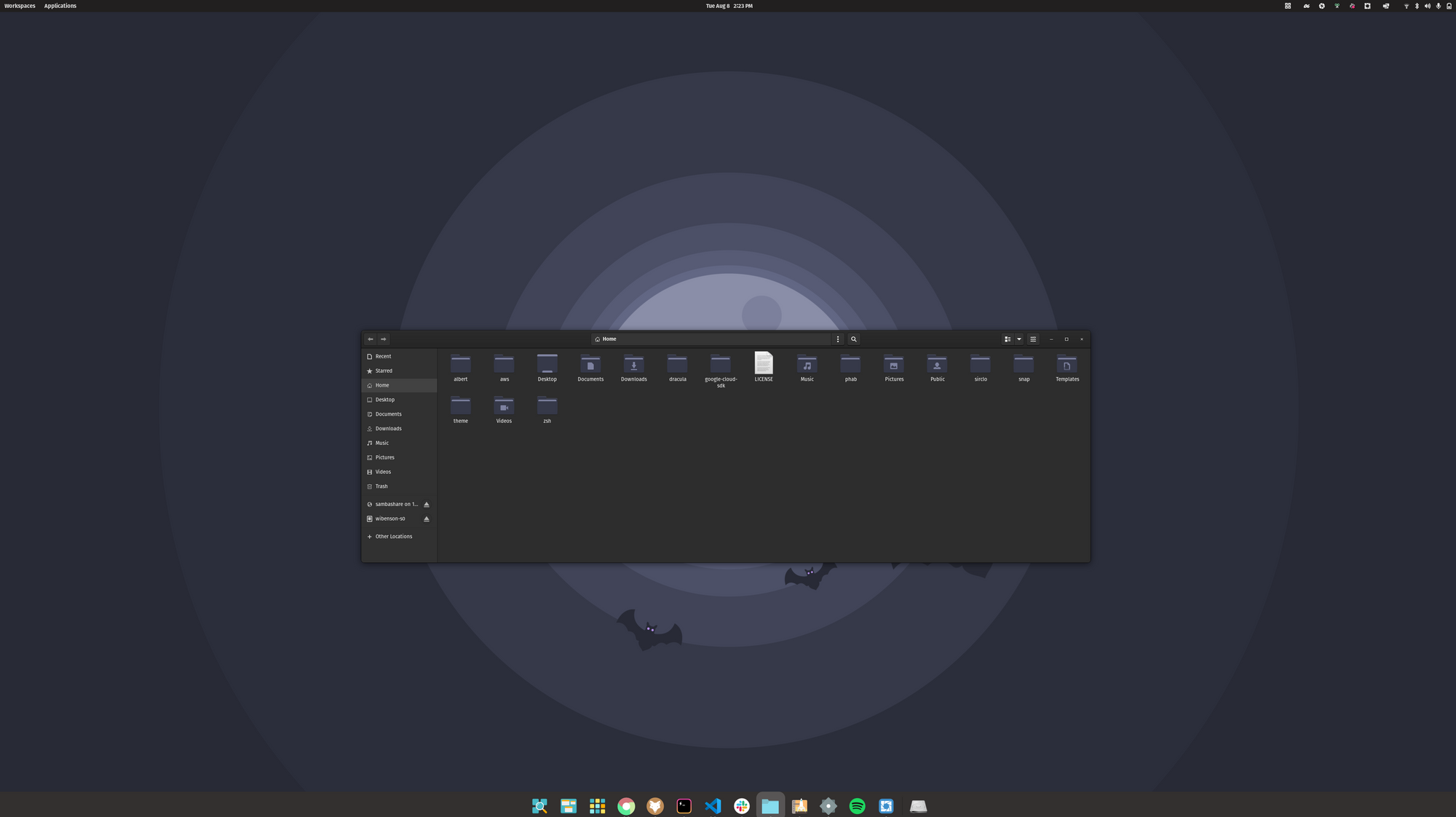Open Desktop from the sidebar
The width and height of the screenshot is (1456, 817).
coord(399,400)
